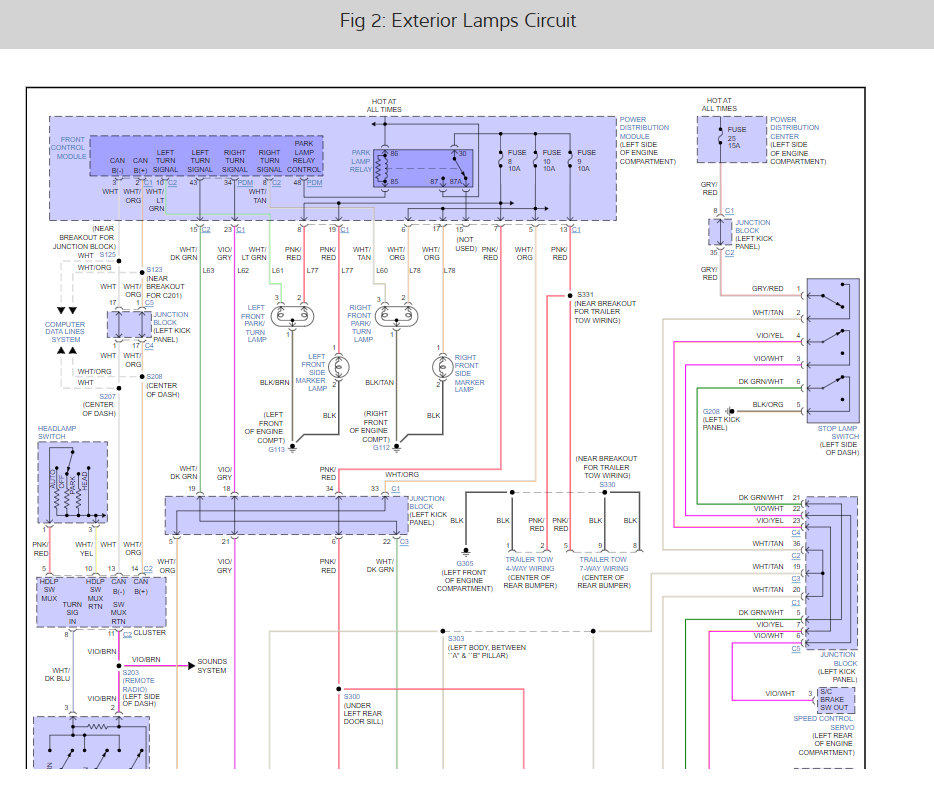The width and height of the screenshot is (934, 795).
Task: Click the 'BLK/BRN' wire label
Action: (274, 382)
